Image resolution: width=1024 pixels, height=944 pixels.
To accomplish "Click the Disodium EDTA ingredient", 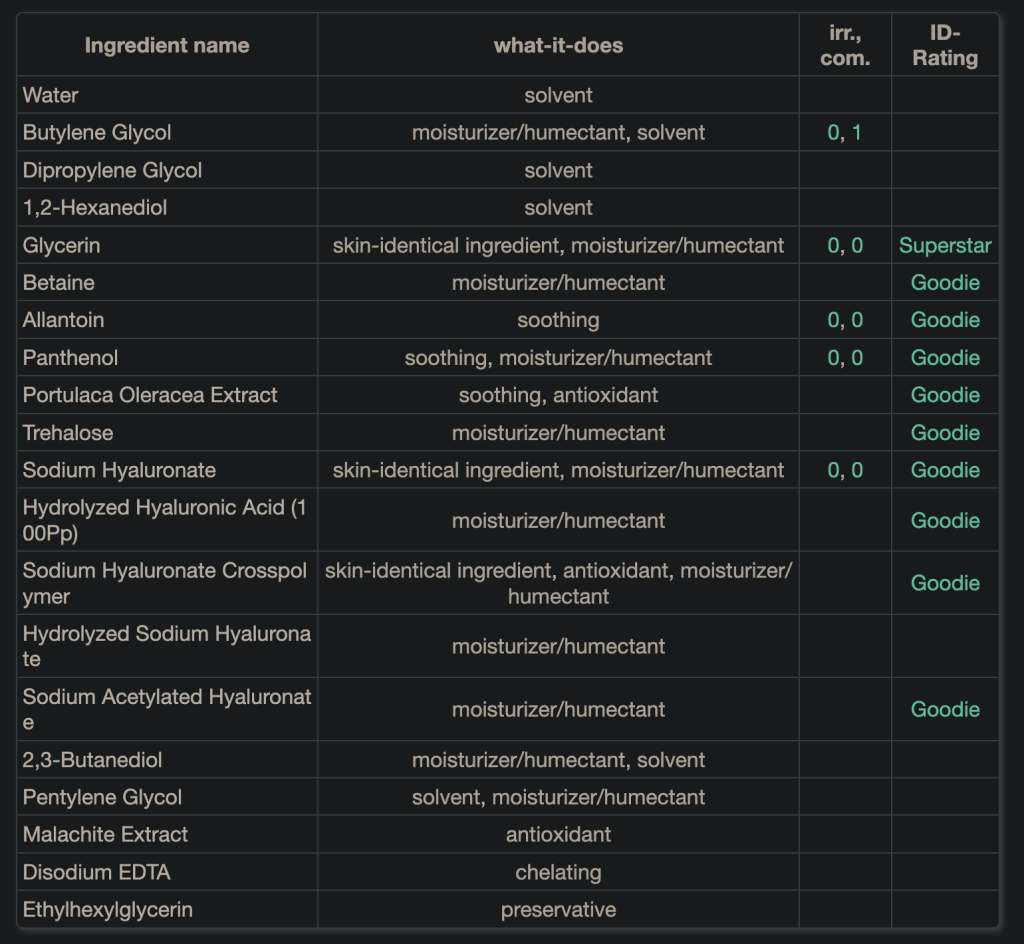I will tap(96, 872).
